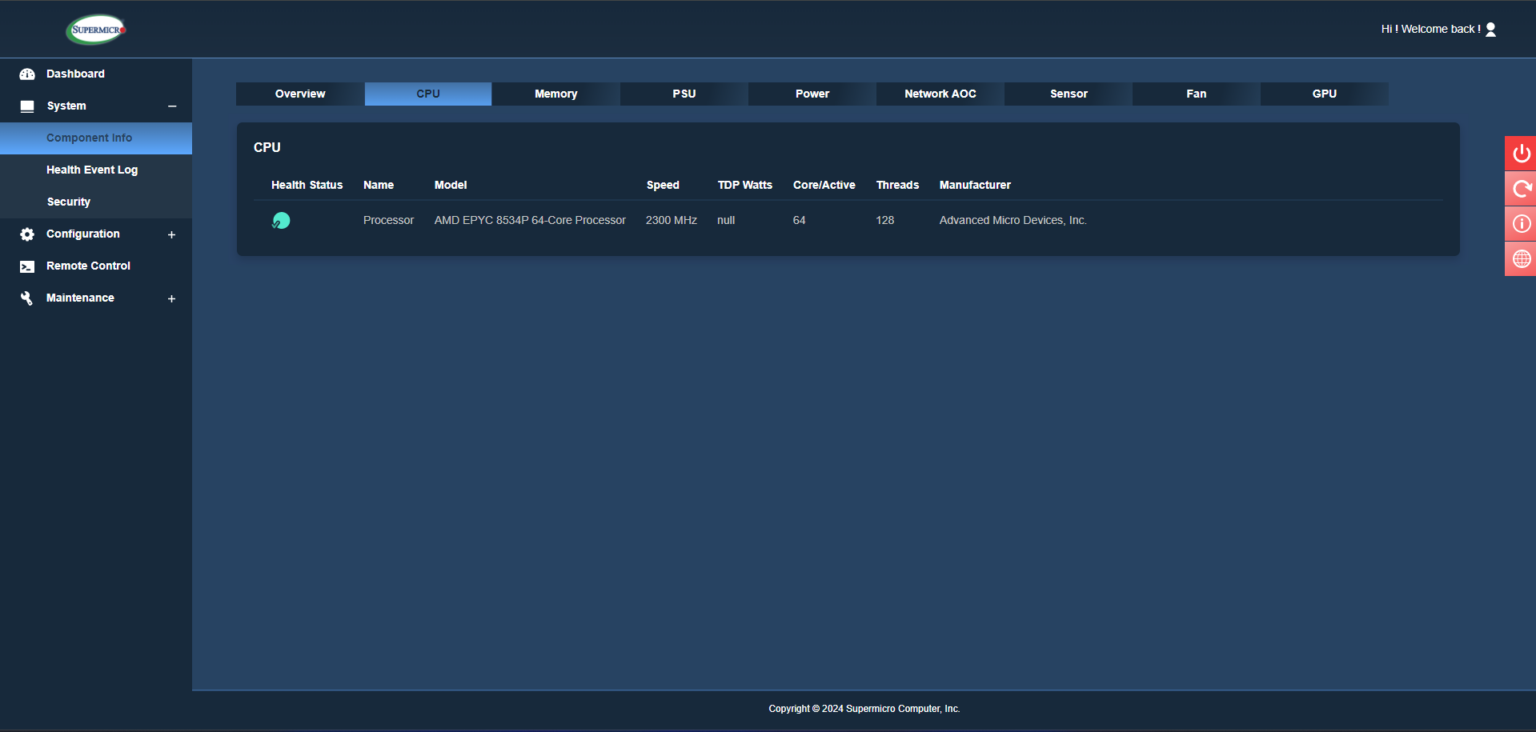Click the Configuration sidebar label
The width and height of the screenshot is (1536, 732).
83,234
